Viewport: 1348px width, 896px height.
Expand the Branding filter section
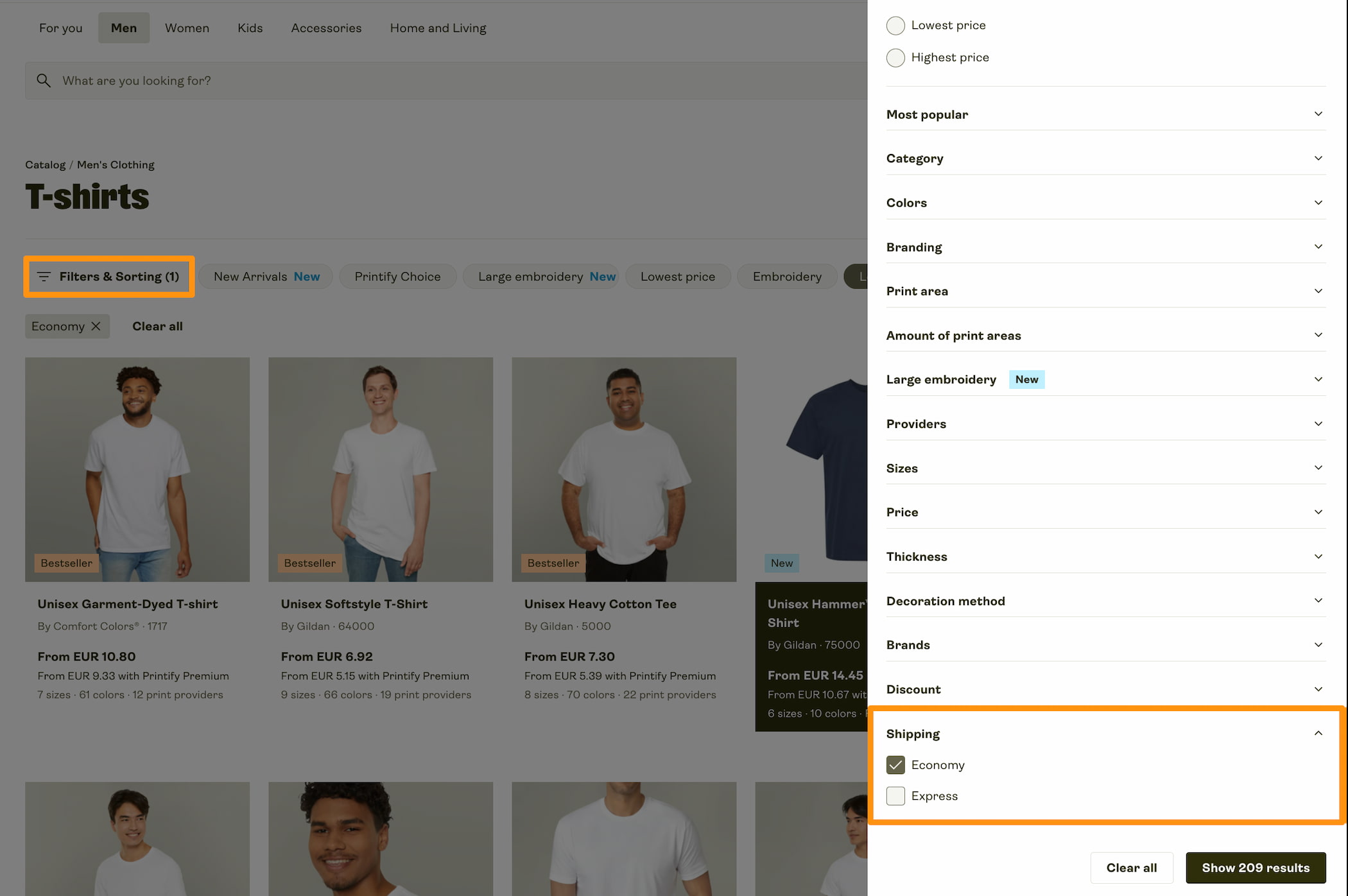[1106, 247]
